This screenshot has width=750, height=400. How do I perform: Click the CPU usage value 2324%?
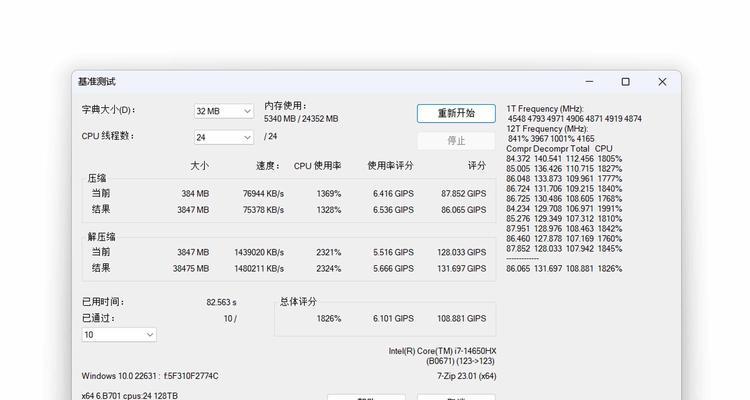click(329, 269)
